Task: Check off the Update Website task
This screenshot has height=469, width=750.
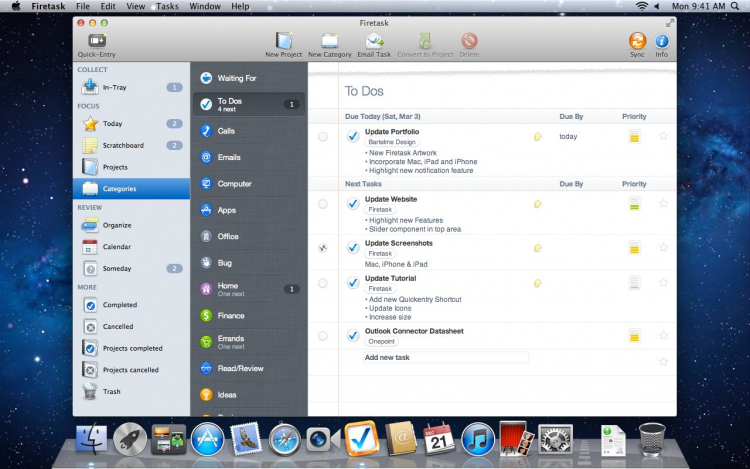Action: [353, 204]
